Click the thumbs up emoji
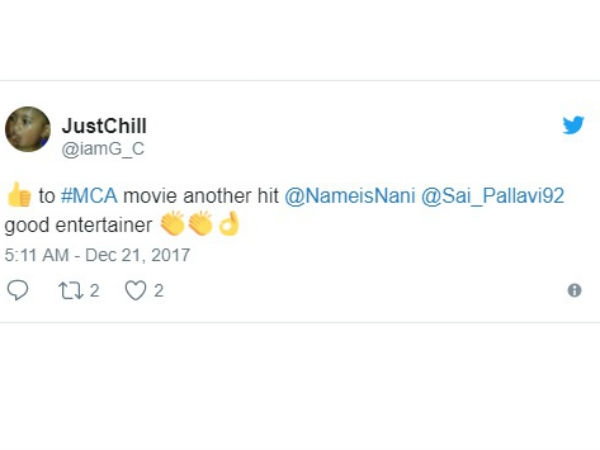The height and width of the screenshot is (450, 600). click(x=18, y=196)
